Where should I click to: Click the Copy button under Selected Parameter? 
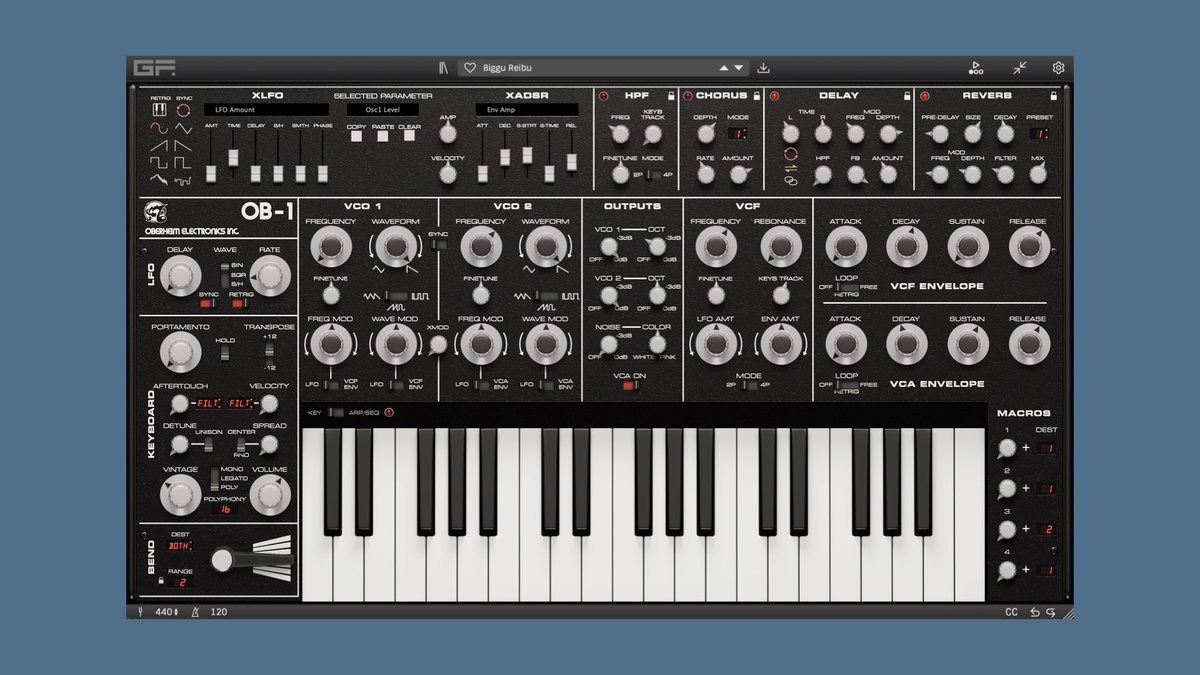356,137
